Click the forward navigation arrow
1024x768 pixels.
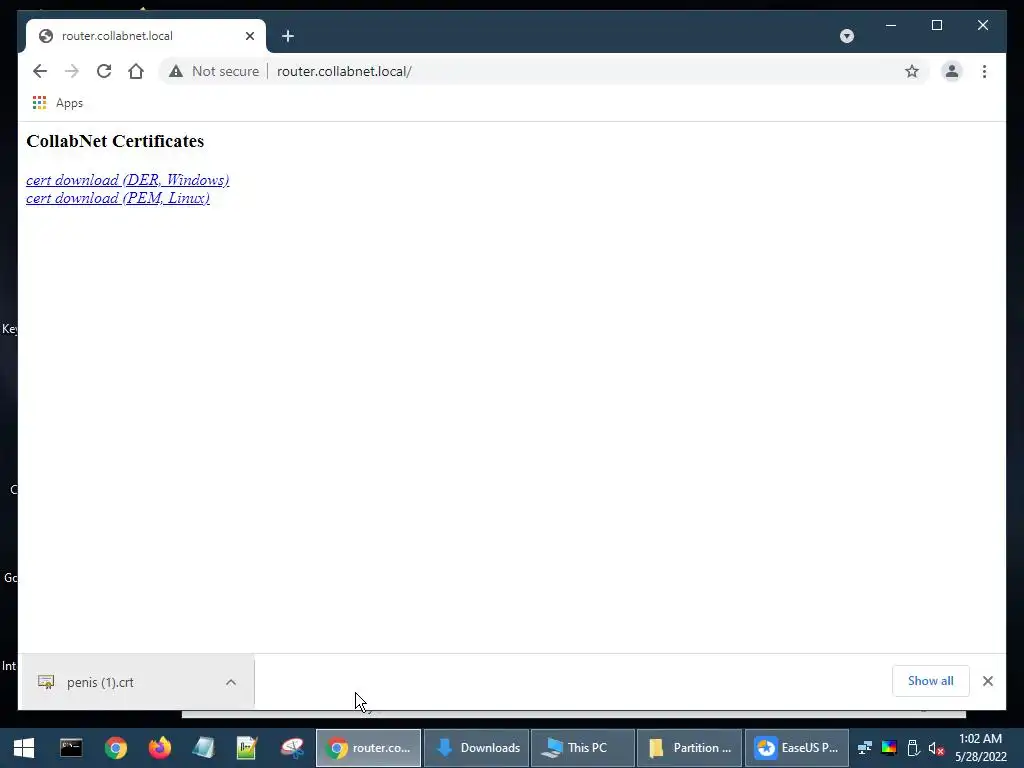tap(72, 71)
